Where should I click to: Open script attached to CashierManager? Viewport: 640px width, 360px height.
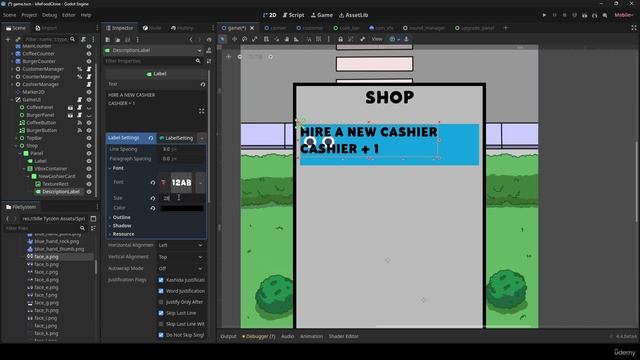click(x=89, y=84)
